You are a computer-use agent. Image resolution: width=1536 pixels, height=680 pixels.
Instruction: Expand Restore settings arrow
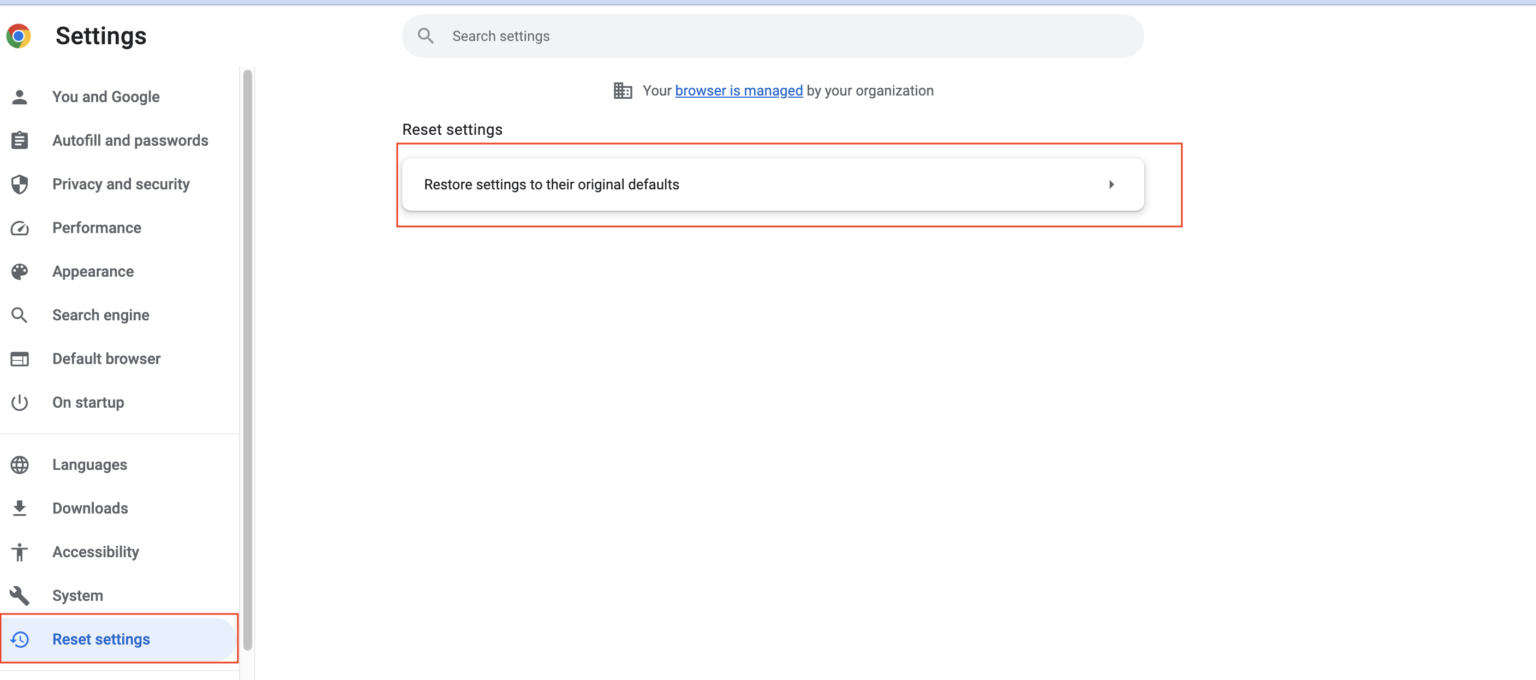point(1111,185)
